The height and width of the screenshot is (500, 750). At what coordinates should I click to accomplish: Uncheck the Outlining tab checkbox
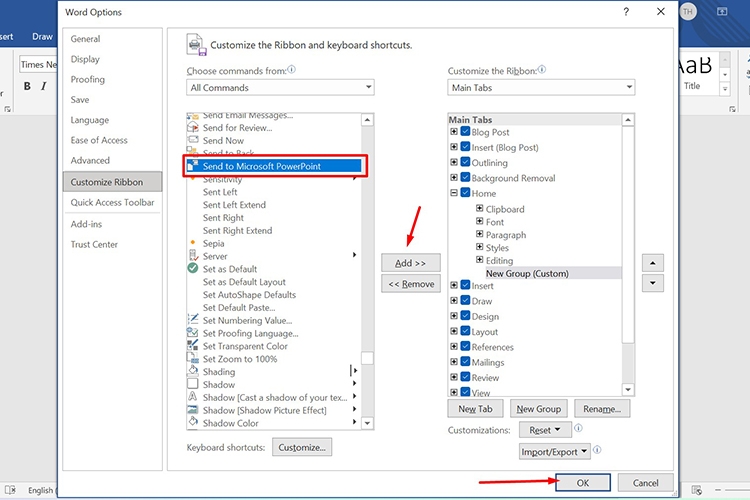(465, 162)
